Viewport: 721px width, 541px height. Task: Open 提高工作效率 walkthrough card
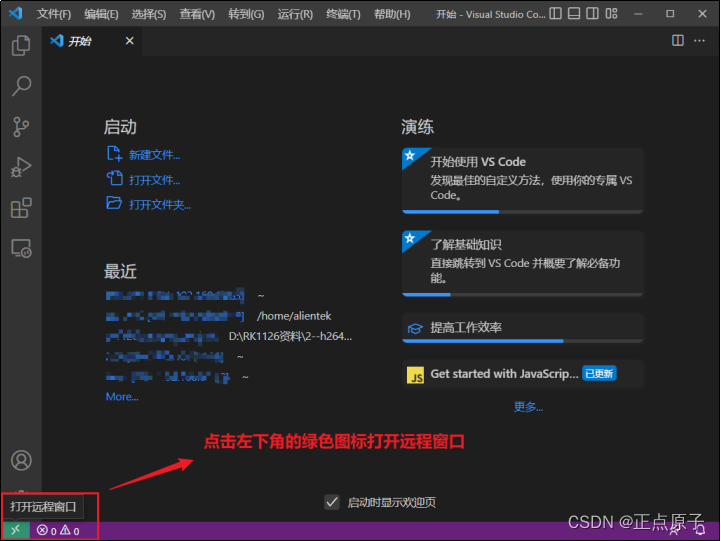pos(522,328)
